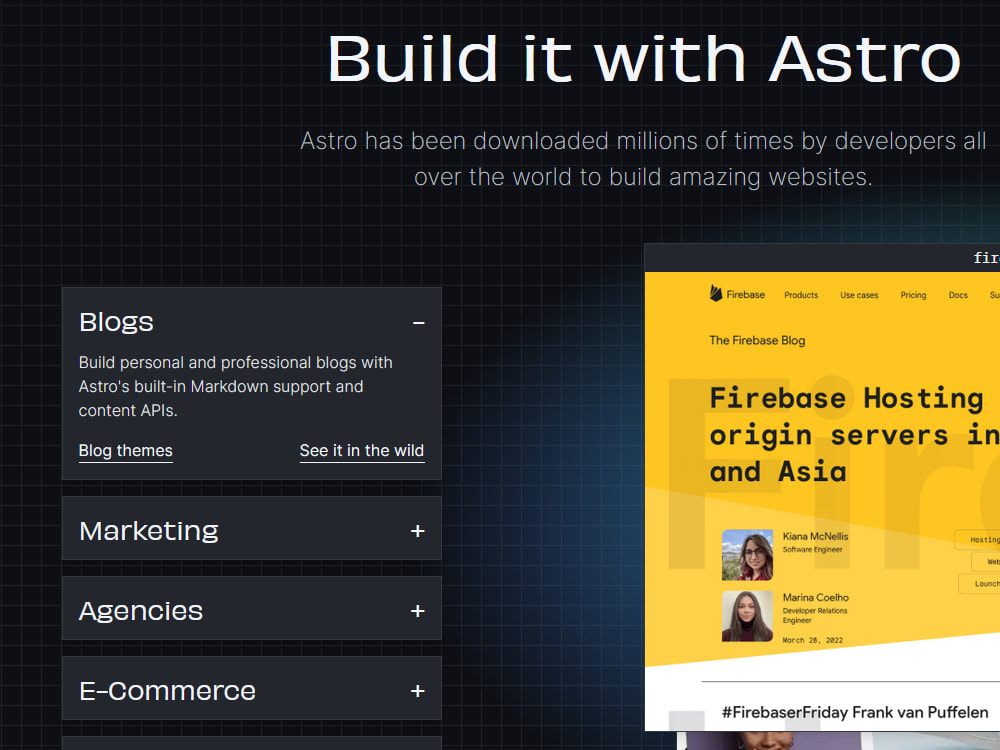
Task: Expand Agencies section plus icon
Action: (x=418, y=611)
